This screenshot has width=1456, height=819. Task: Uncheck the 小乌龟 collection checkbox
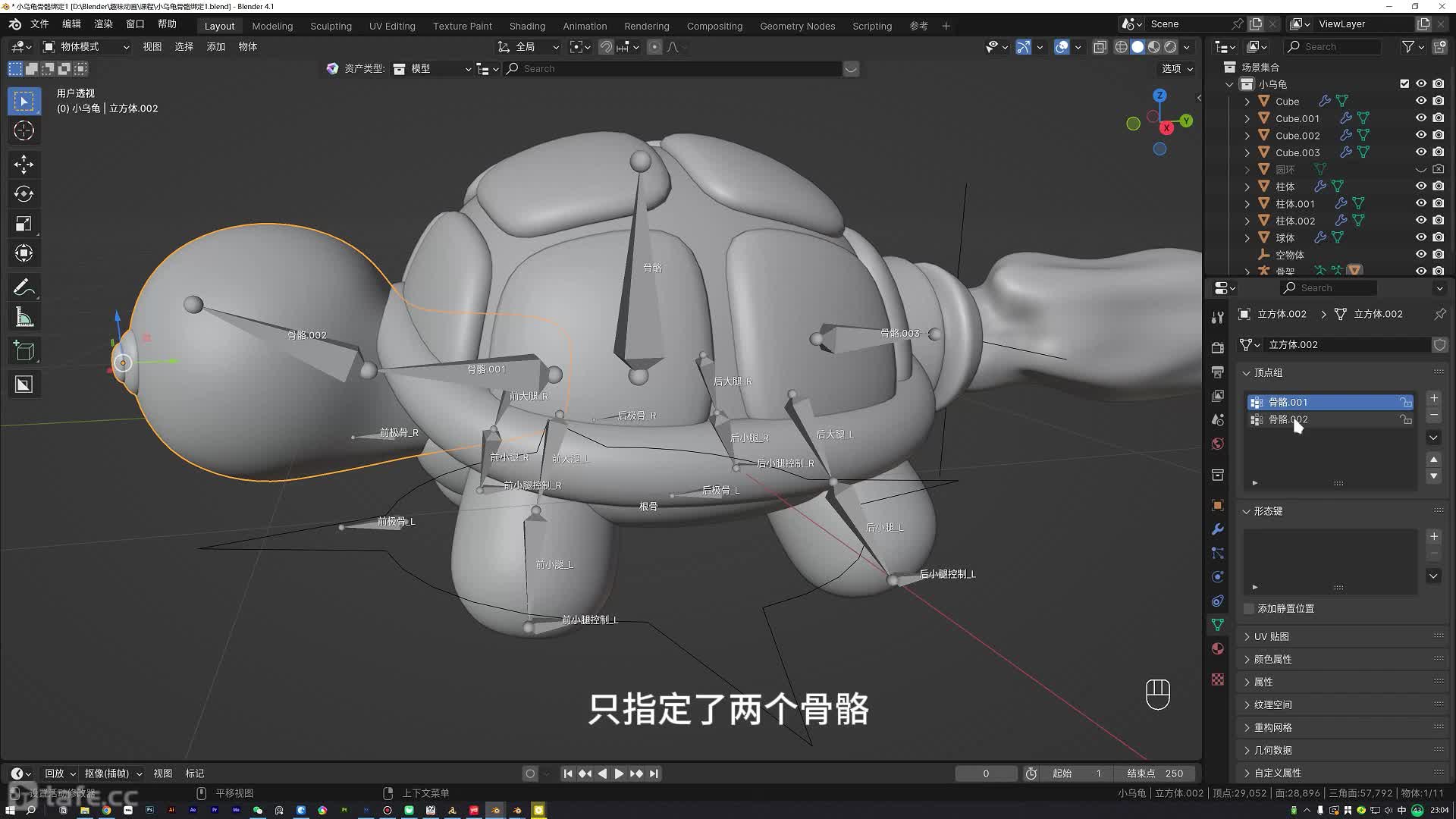[1404, 84]
